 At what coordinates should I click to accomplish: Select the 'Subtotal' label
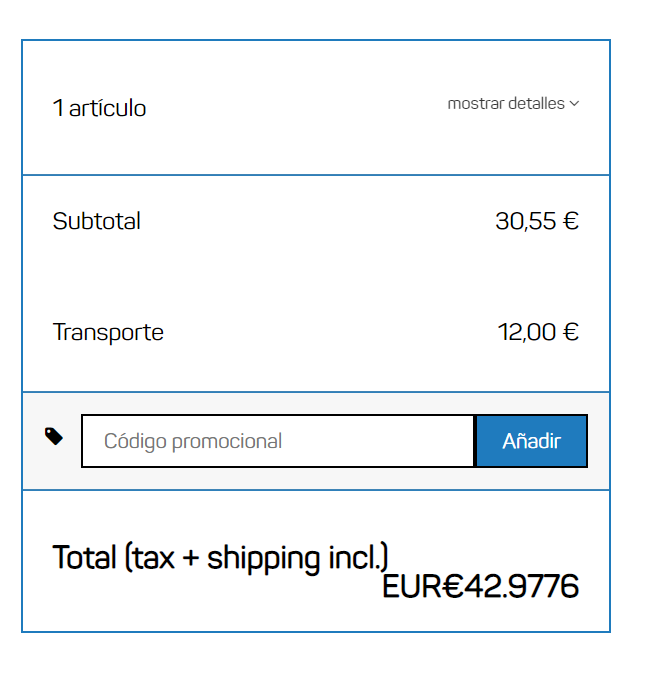tap(97, 221)
